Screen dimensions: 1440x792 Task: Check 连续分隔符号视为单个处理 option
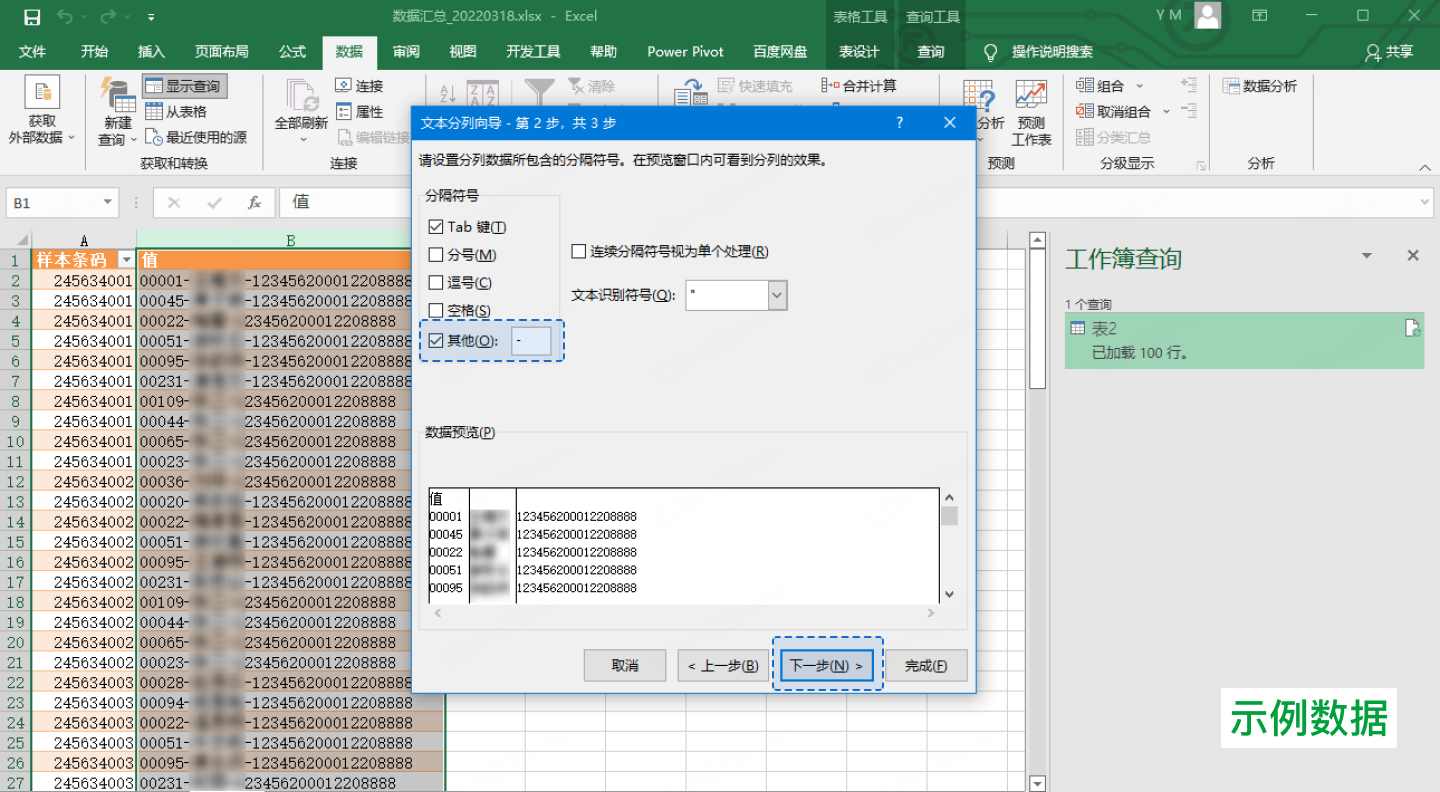(x=577, y=252)
